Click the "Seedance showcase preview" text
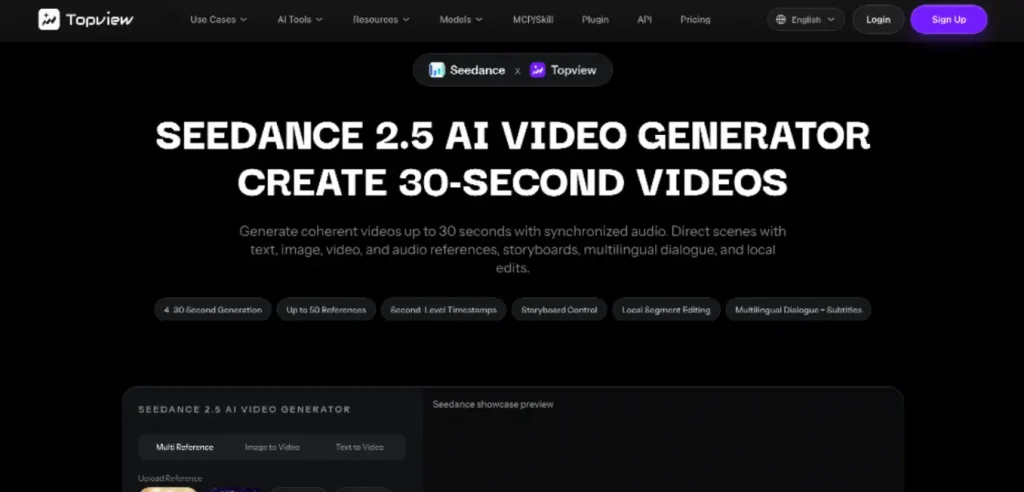Screen dimensions: 1024x492 493,404
